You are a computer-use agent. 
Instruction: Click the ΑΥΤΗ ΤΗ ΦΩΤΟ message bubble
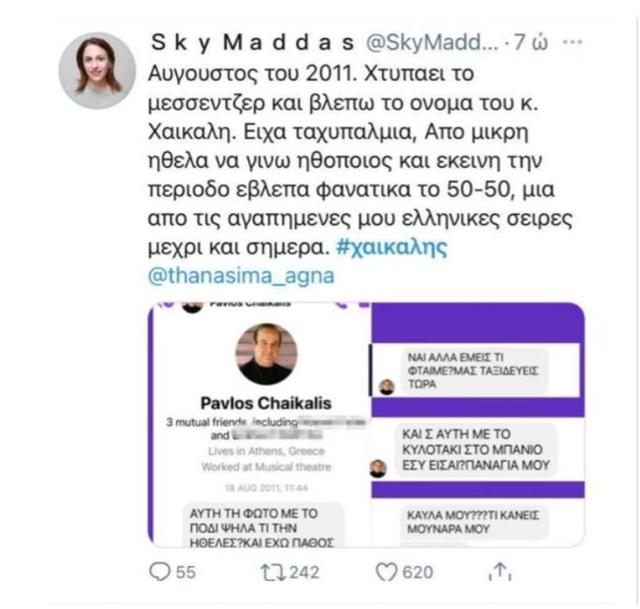262,525
